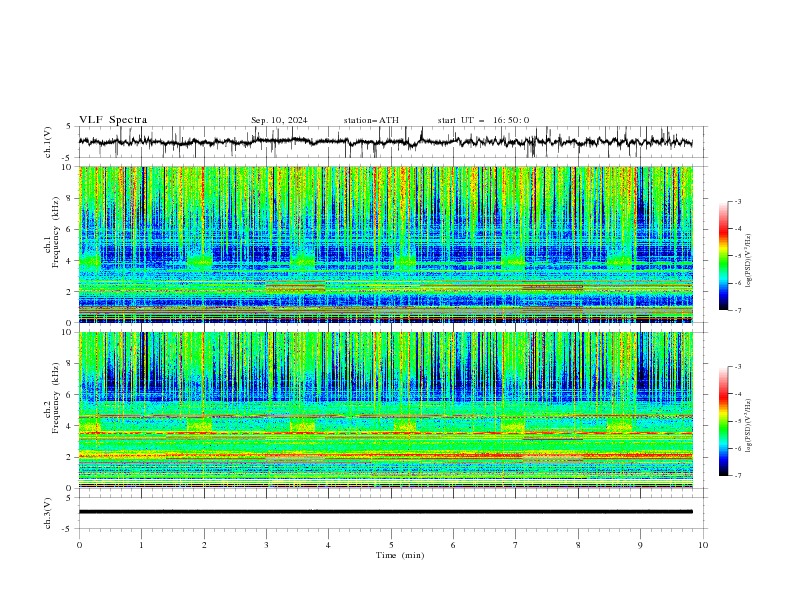Click the "8" kHz tick on ch.2 spectrogram
Image resolution: width=792 pixels, height=612 pixels.
click(69, 364)
